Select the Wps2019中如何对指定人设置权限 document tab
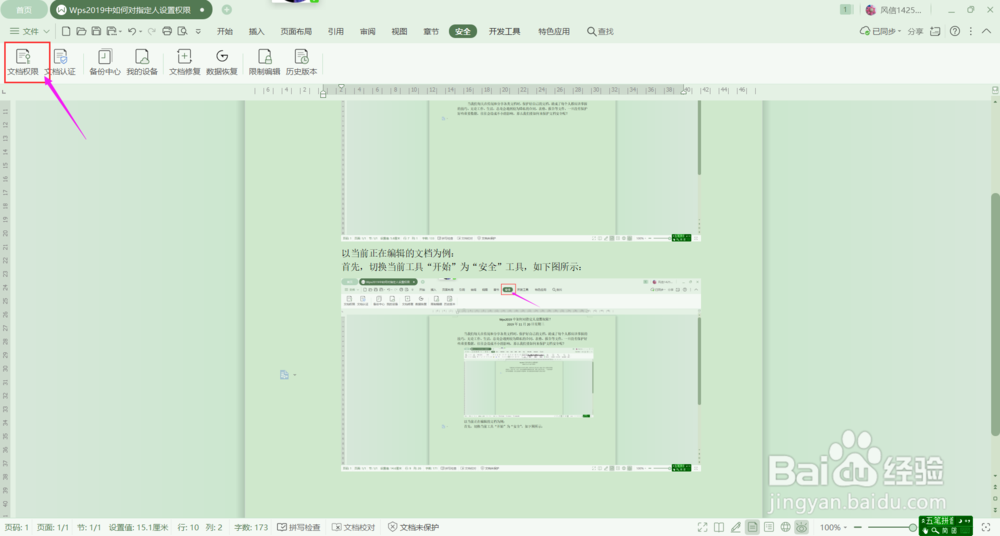 click(x=131, y=10)
